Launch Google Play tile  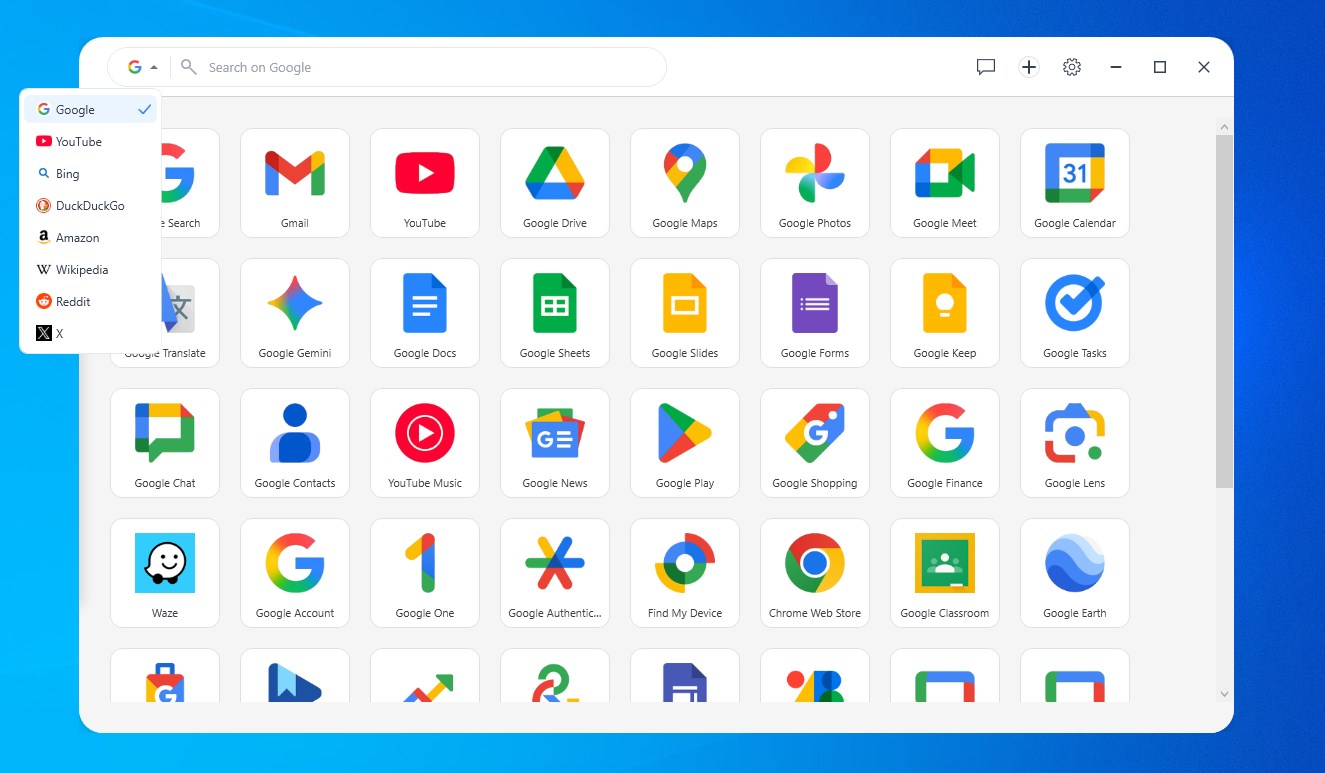[x=685, y=443]
